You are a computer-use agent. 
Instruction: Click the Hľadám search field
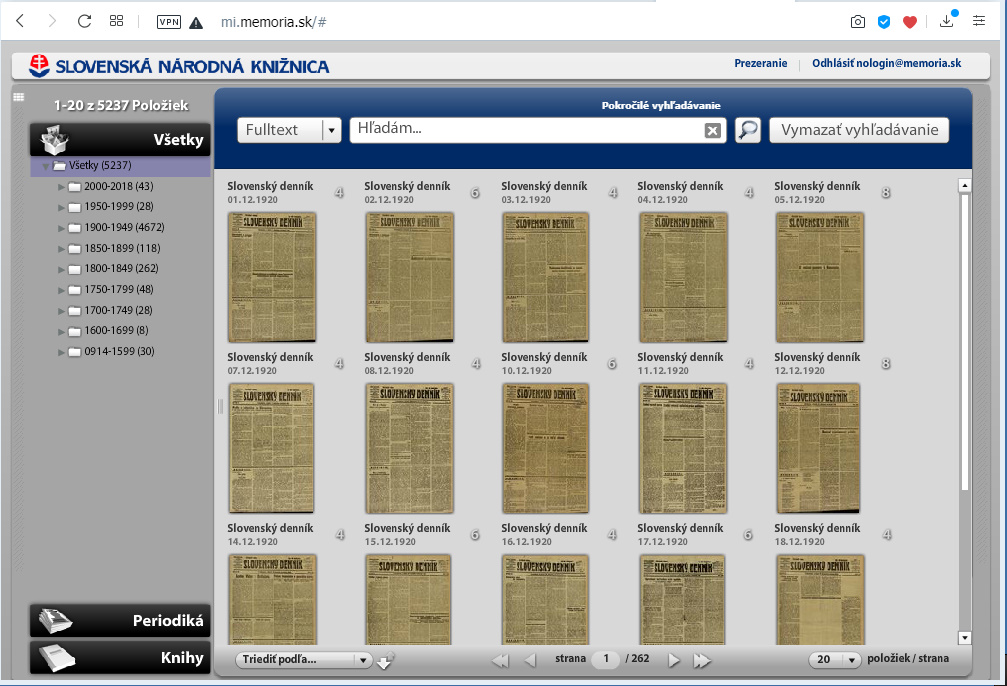(x=527, y=130)
